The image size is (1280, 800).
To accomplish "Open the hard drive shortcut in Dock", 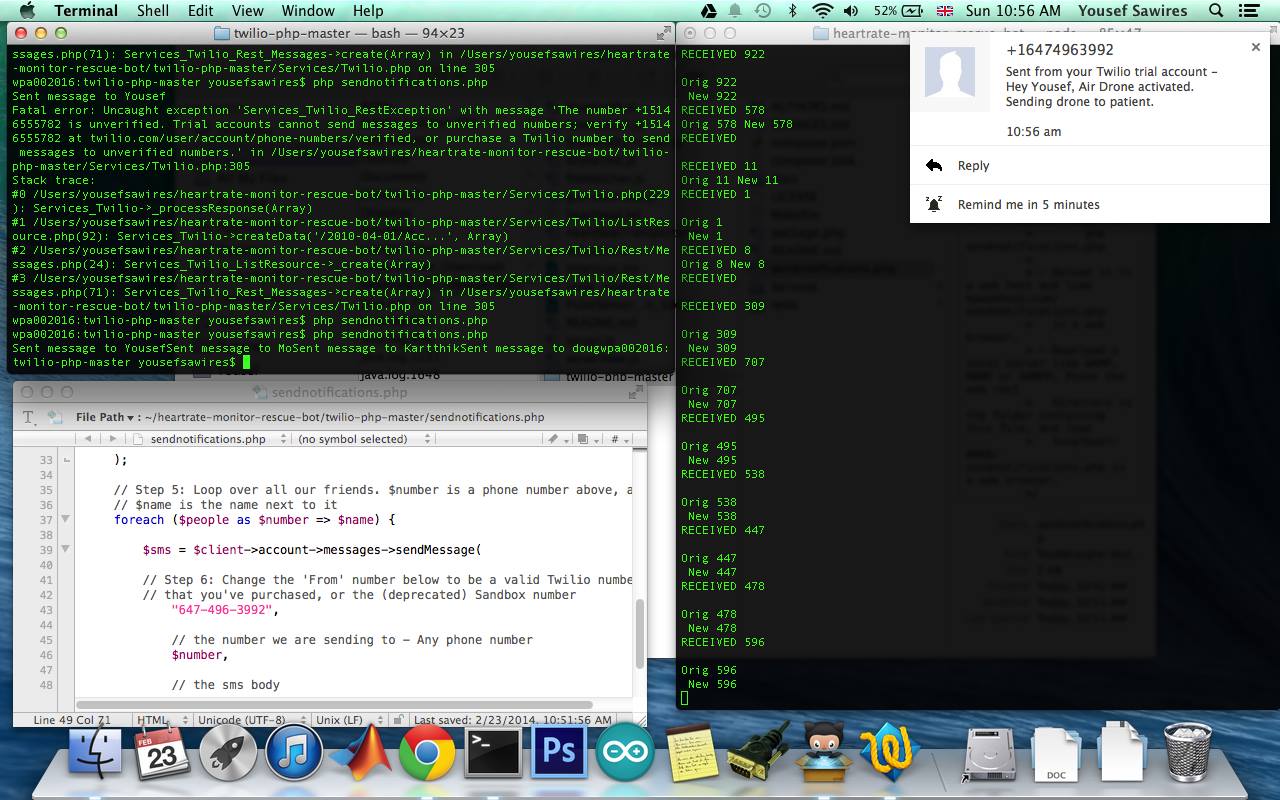I will click(990, 752).
